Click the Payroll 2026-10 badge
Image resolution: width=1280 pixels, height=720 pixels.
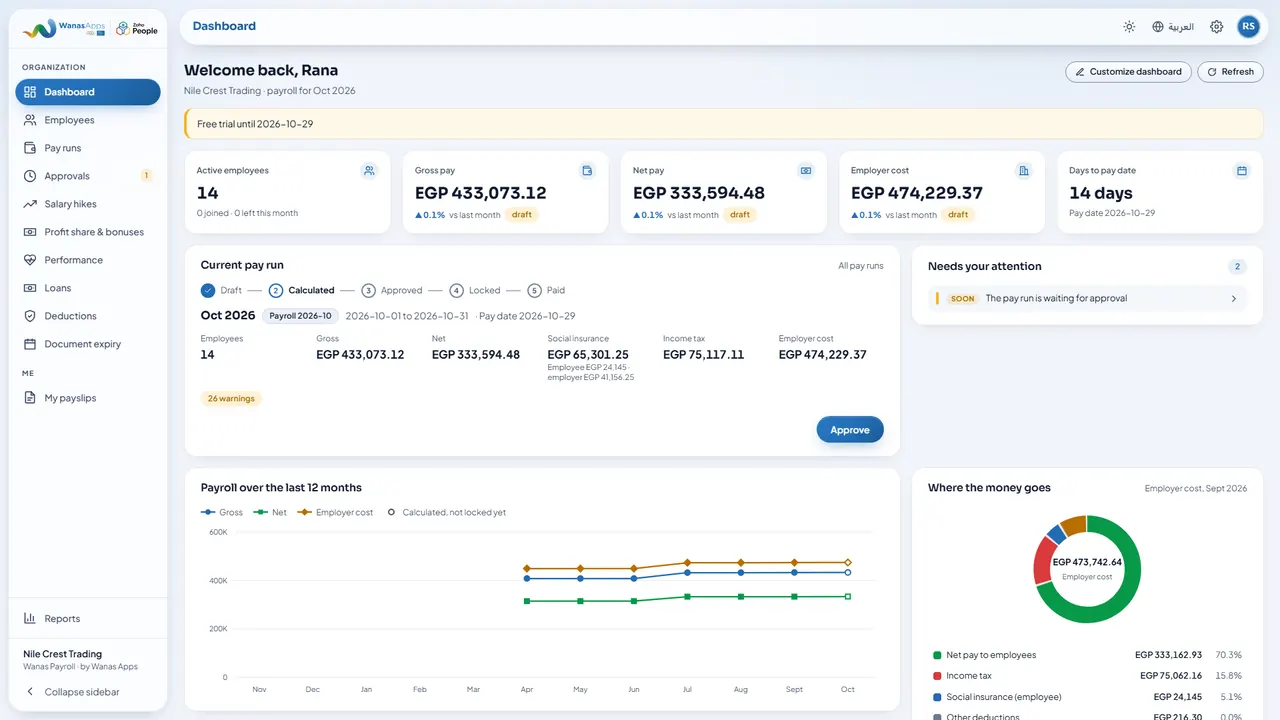point(300,316)
